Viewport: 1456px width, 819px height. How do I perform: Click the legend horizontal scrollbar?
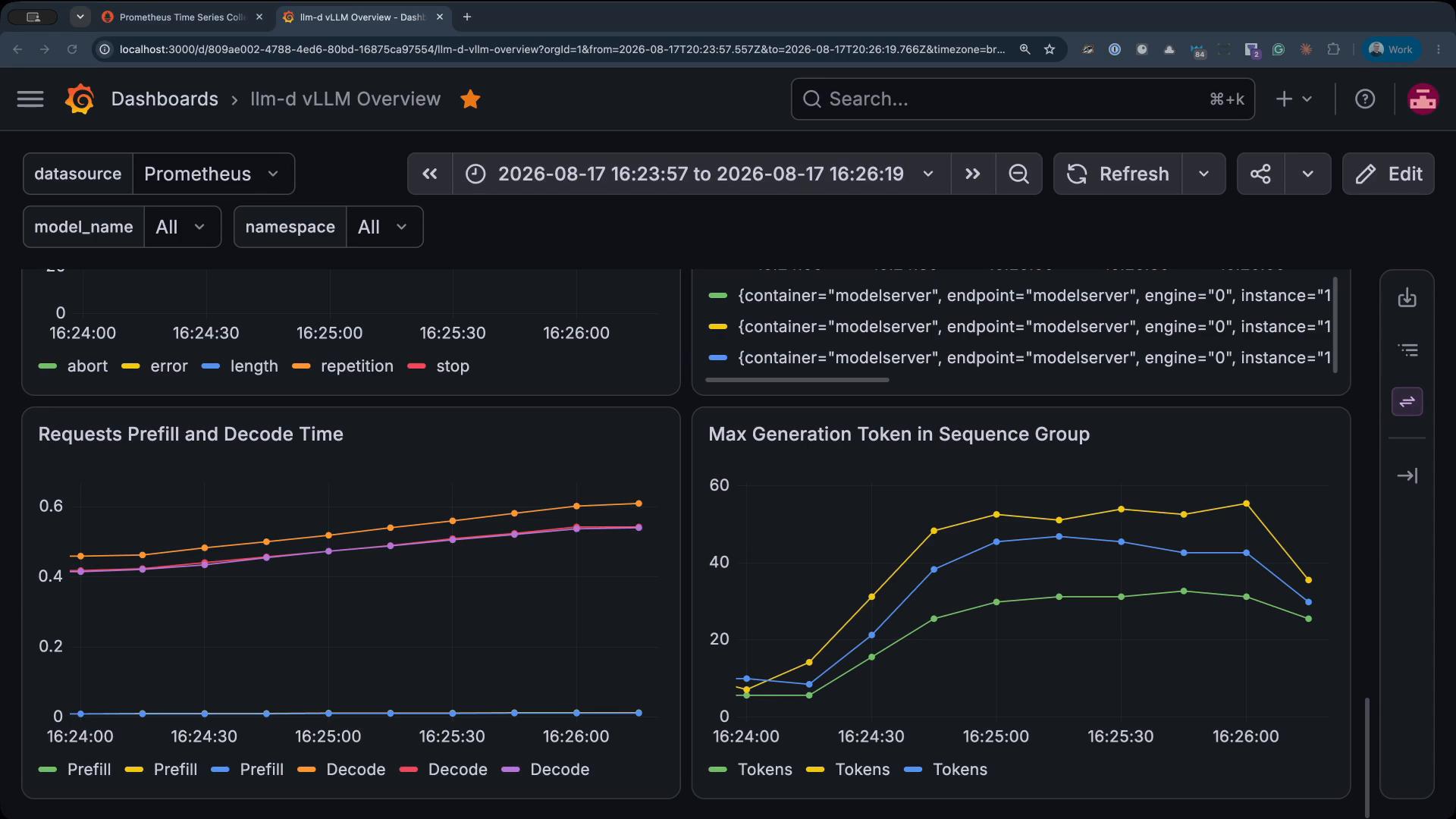click(x=797, y=380)
